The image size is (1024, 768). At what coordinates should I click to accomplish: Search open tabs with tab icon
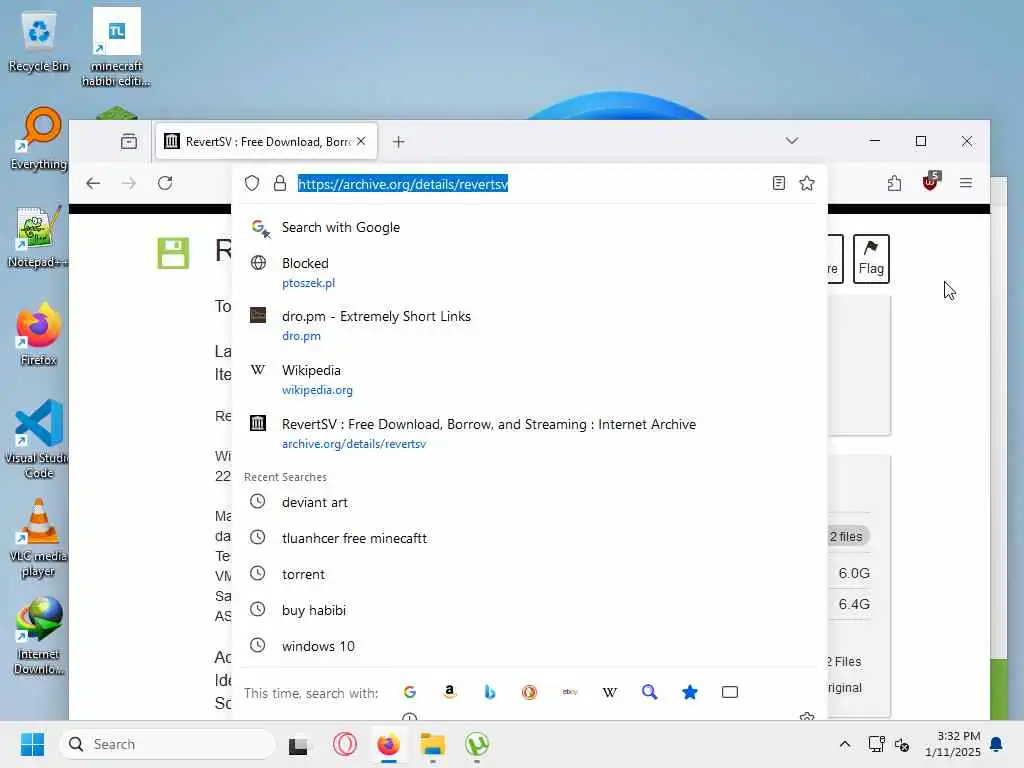click(x=729, y=692)
